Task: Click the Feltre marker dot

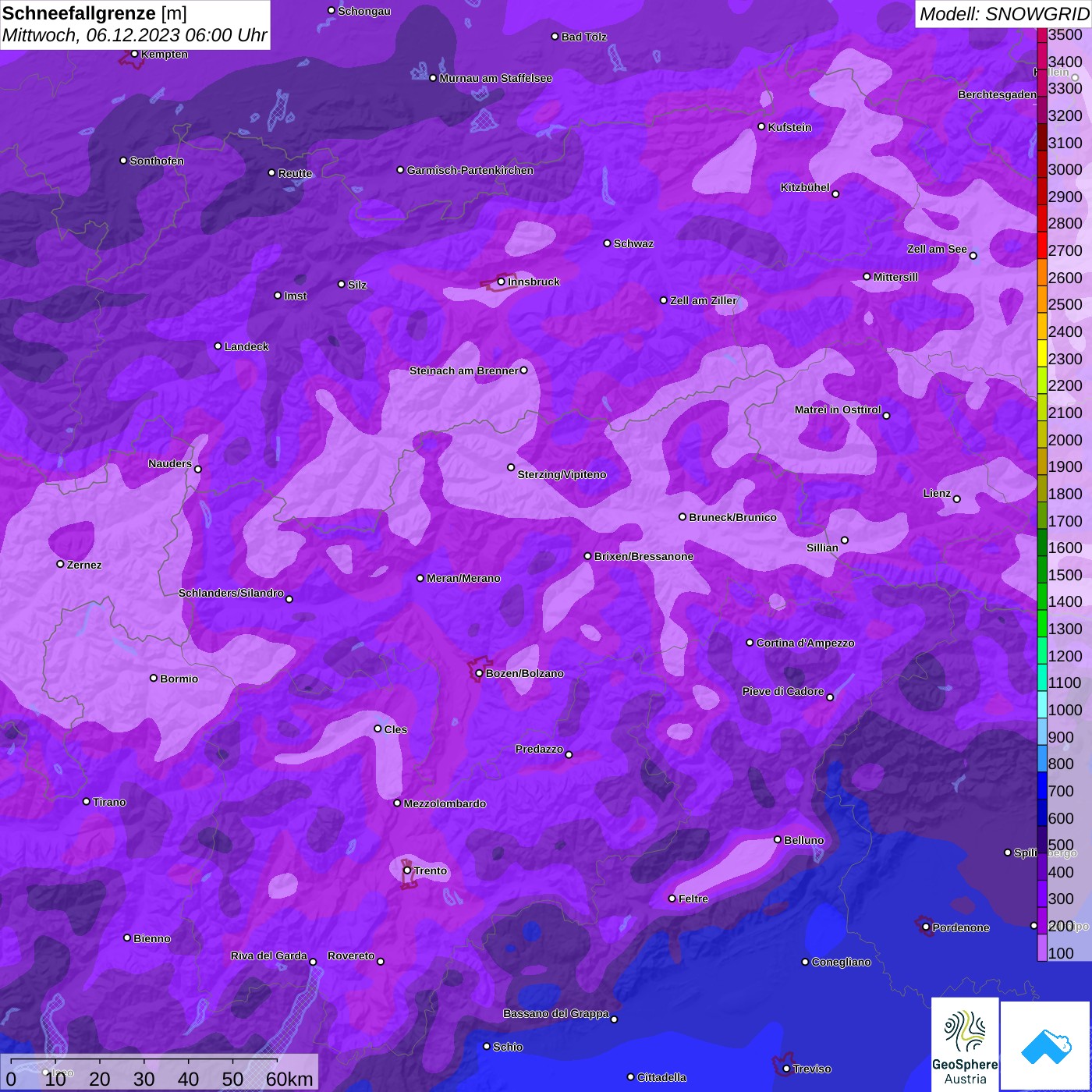Action: pos(672,899)
